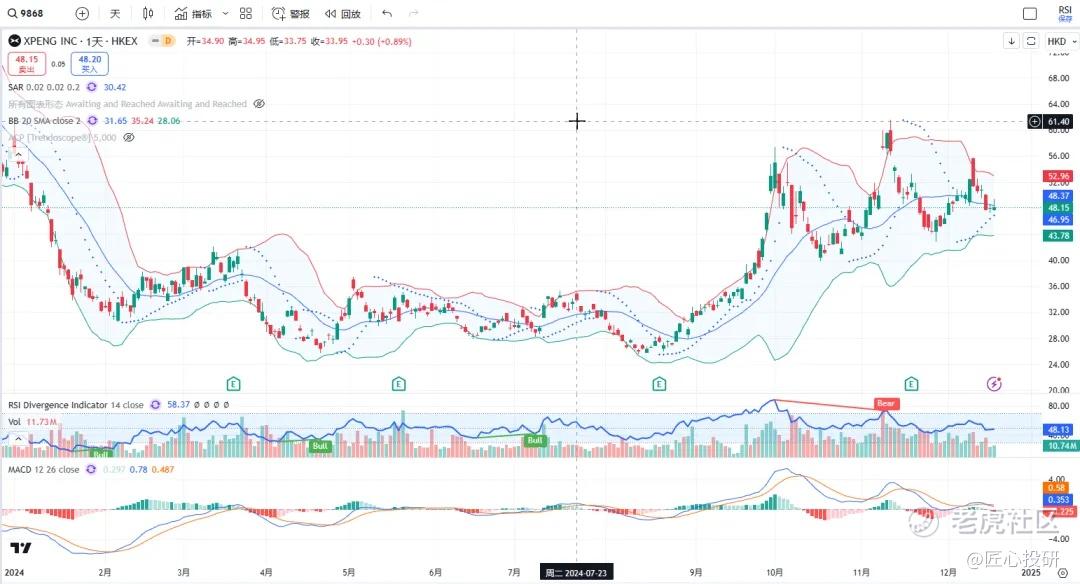This screenshot has width=1080, height=584.
Task: Select the BB 20 SMA close 2 legend
Action: [x=44, y=121]
